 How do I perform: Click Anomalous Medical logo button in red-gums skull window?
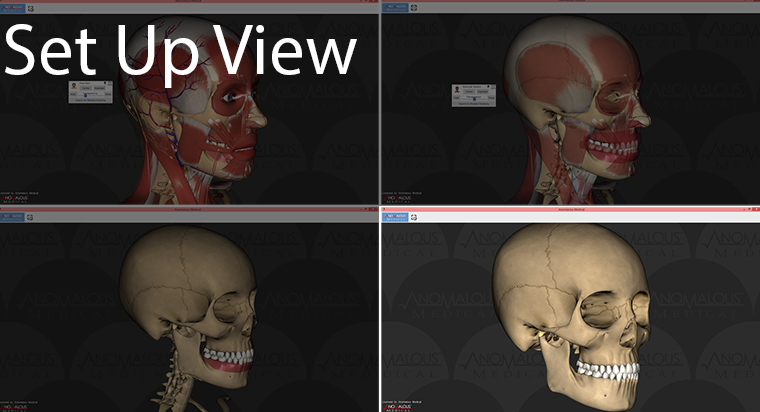tap(12, 217)
